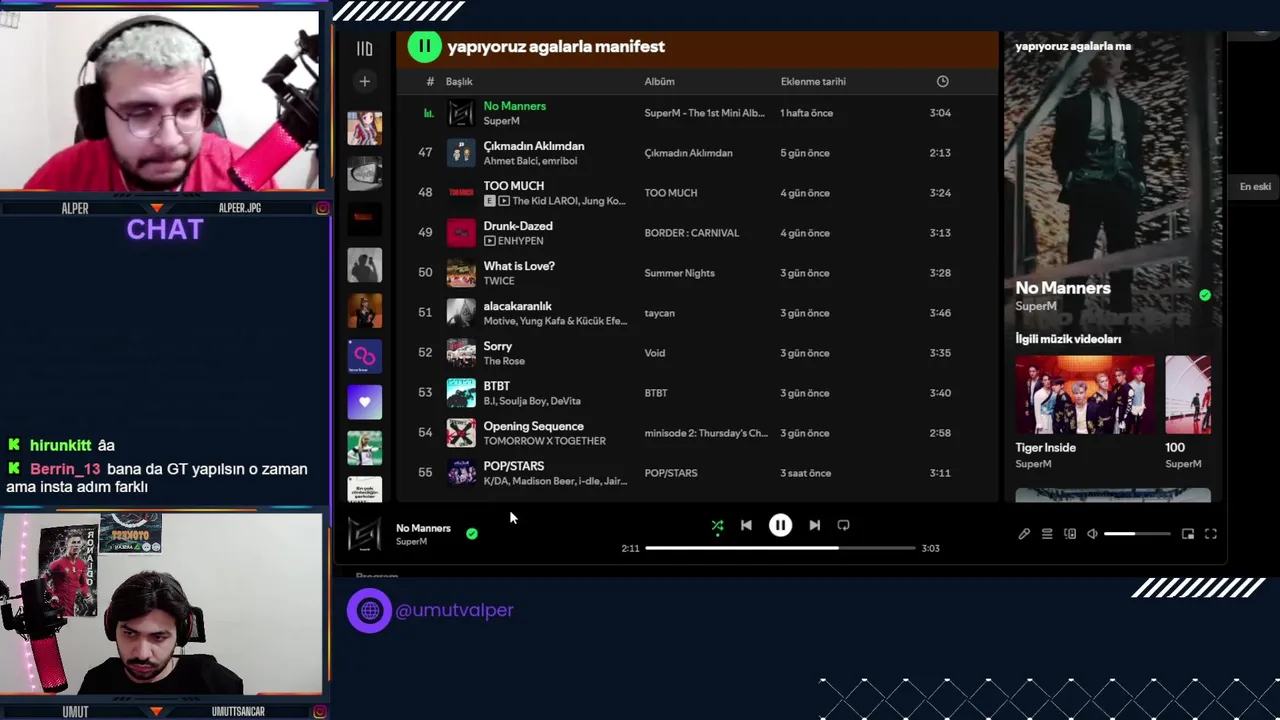Screen dimensions: 1280x720
Task: Click the İlgili müzik videoları heading
Action: [1068, 339]
